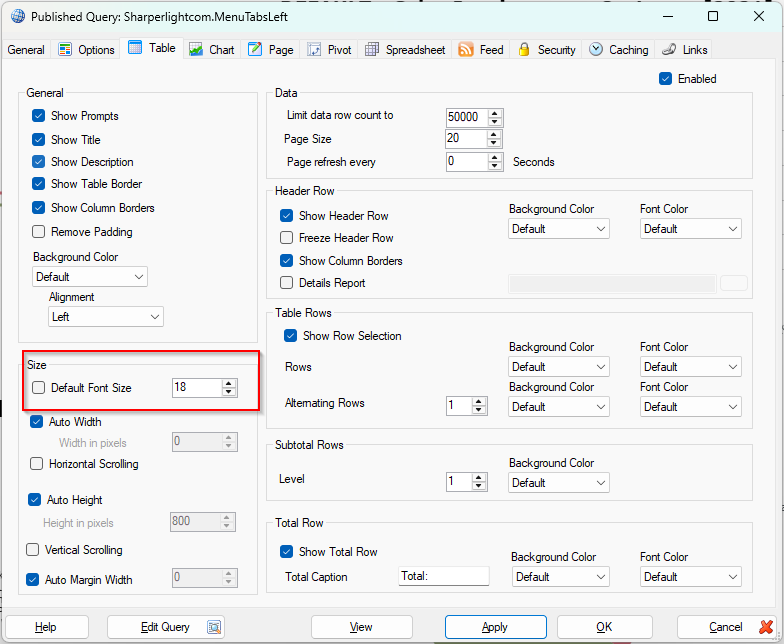The height and width of the screenshot is (644, 784).
Task: Toggle Show Title checkbox
Action: (x=38, y=140)
